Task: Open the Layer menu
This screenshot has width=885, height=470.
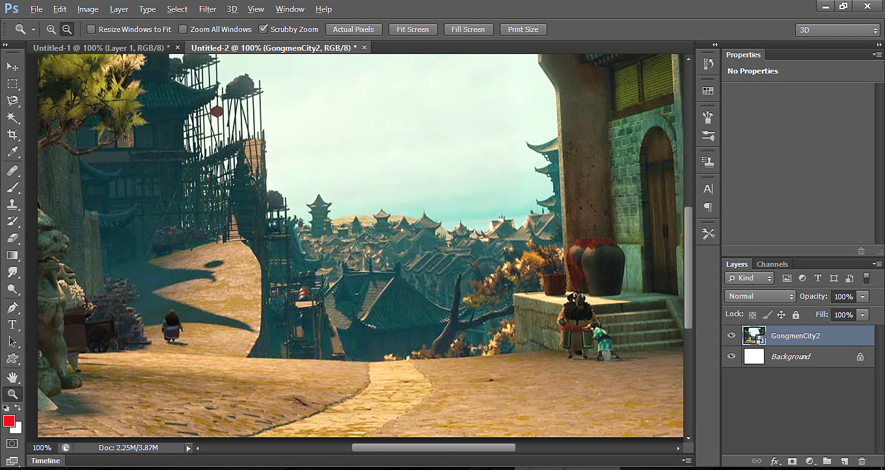Action: pyautogui.click(x=119, y=9)
